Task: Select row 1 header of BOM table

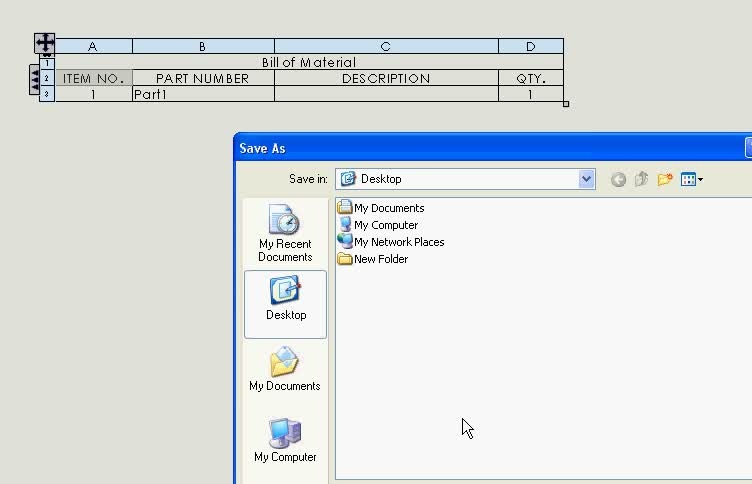Action: 47,62
